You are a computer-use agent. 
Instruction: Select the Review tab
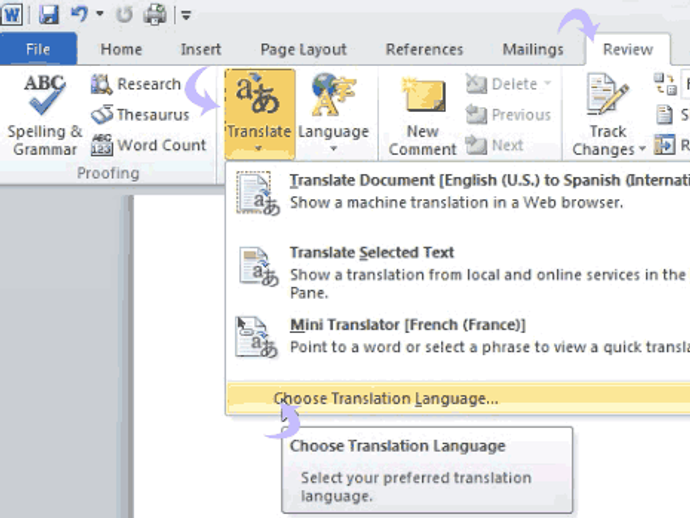(628, 49)
